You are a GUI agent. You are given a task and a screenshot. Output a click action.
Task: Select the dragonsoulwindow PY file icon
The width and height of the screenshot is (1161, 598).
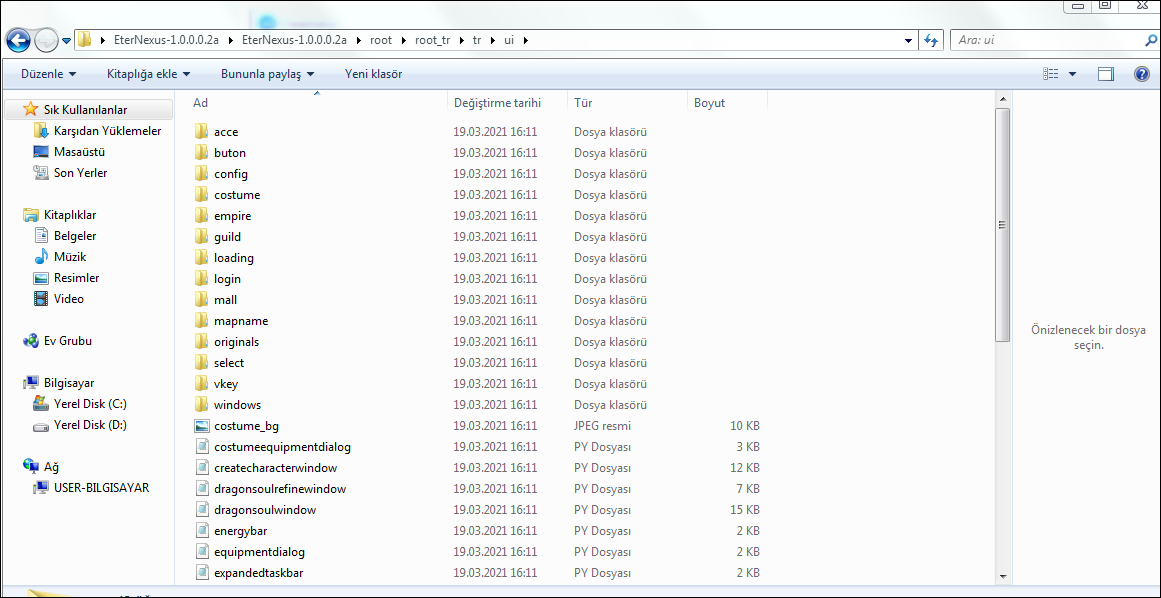coord(201,510)
